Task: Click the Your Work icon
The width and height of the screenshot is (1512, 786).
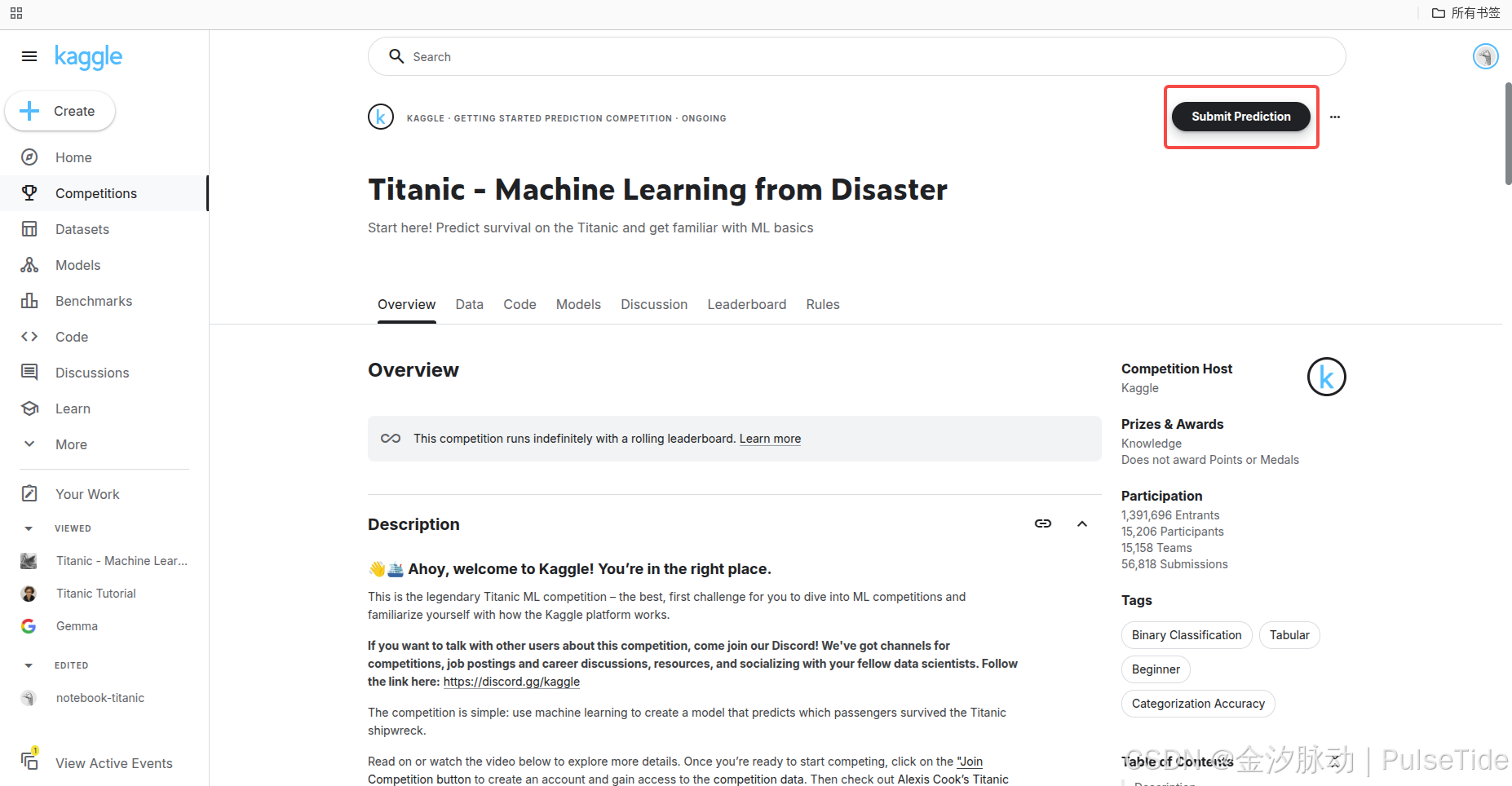Action: (x=29, y=493)
